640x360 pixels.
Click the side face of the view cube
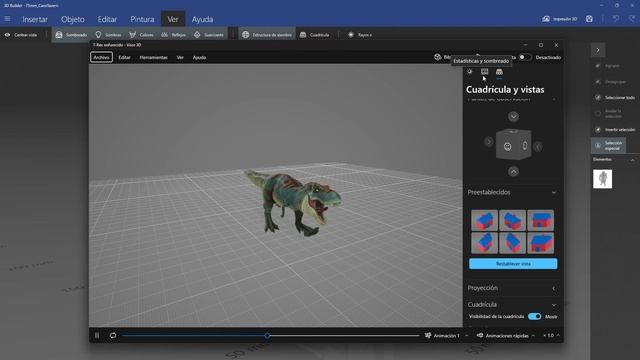point(525,145)
